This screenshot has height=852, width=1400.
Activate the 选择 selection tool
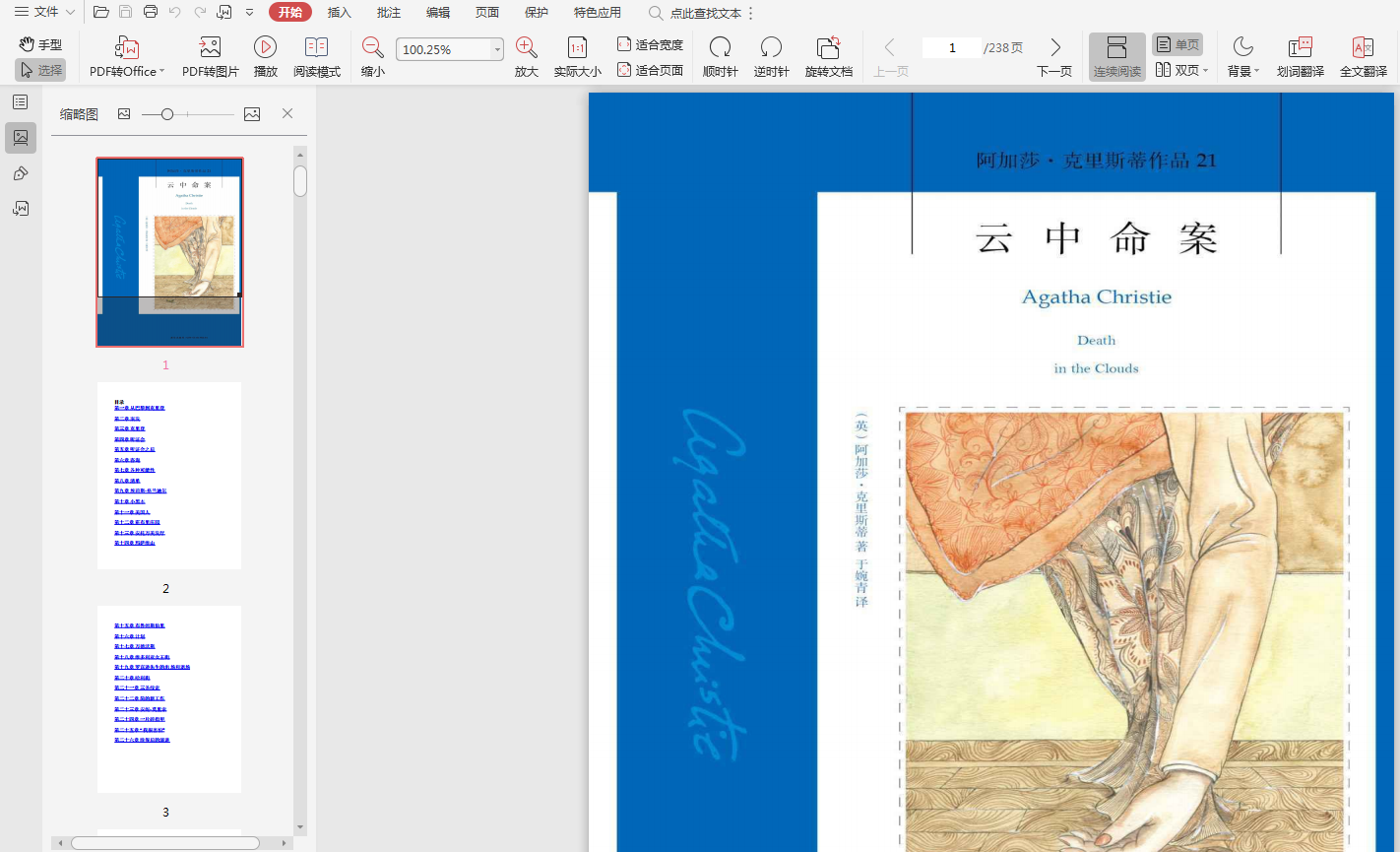point(40,70)
